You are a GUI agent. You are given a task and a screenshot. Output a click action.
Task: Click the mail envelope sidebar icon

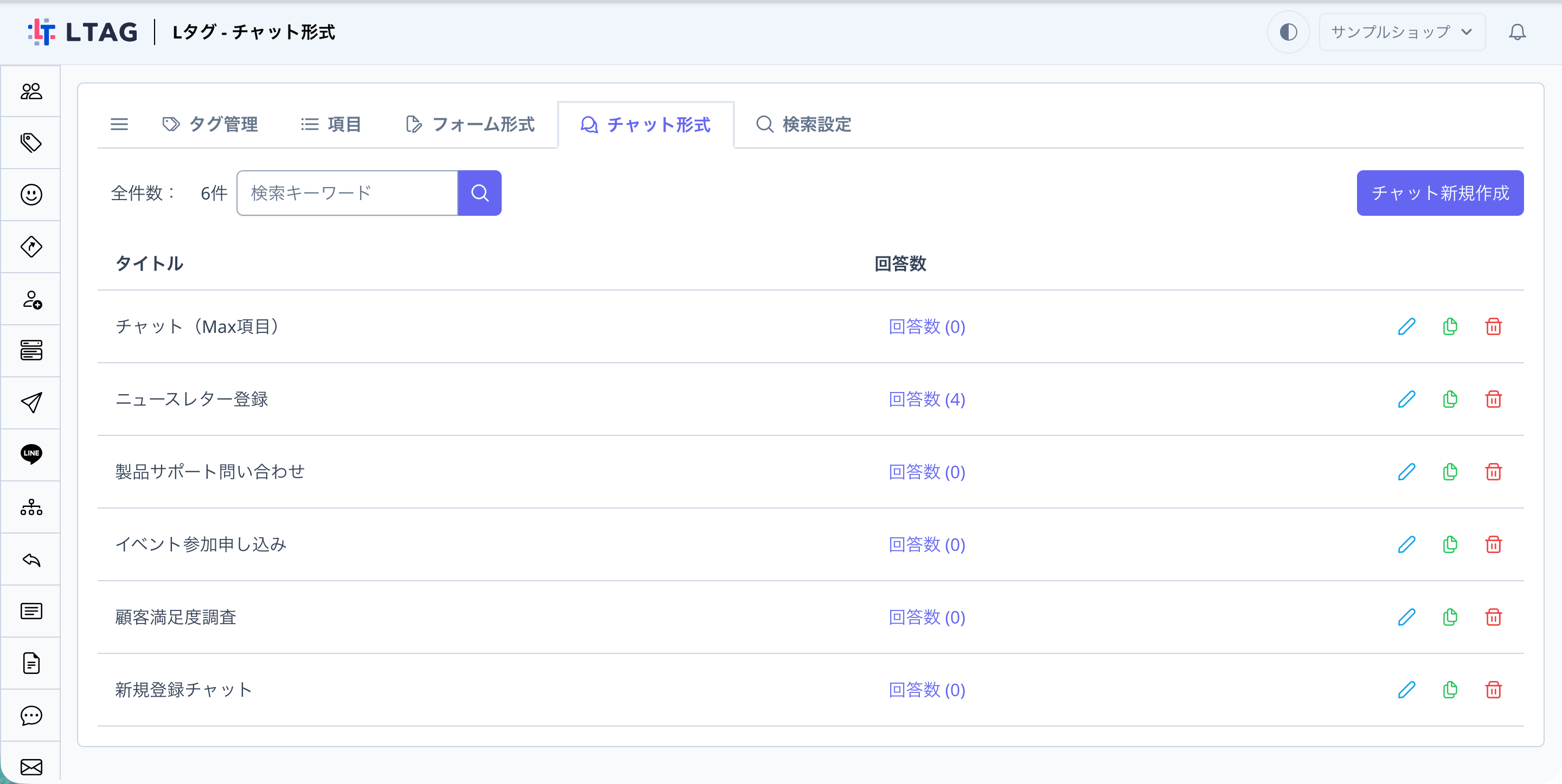(31, 767)
